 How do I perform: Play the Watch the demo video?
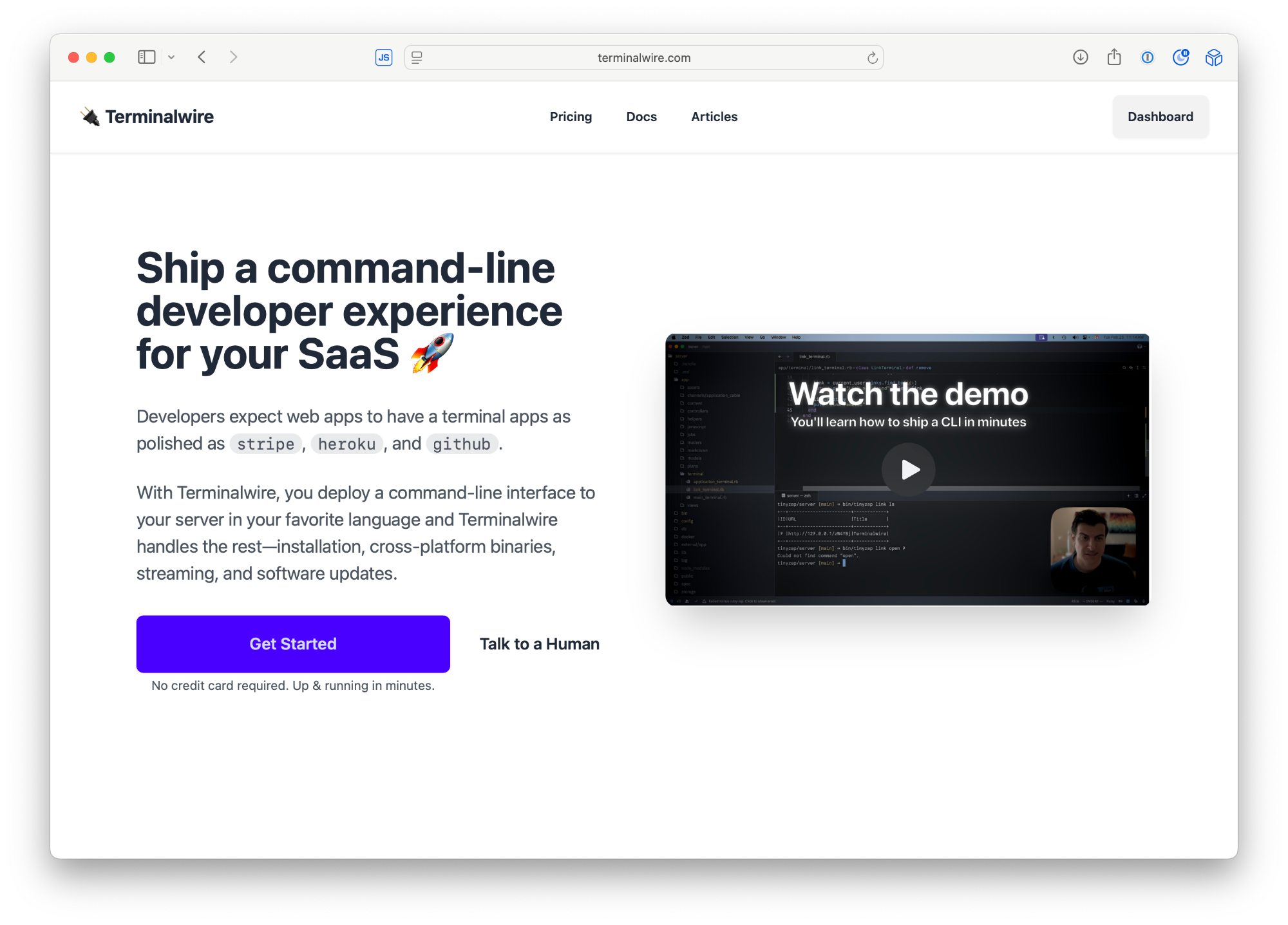tap(908, 470)
